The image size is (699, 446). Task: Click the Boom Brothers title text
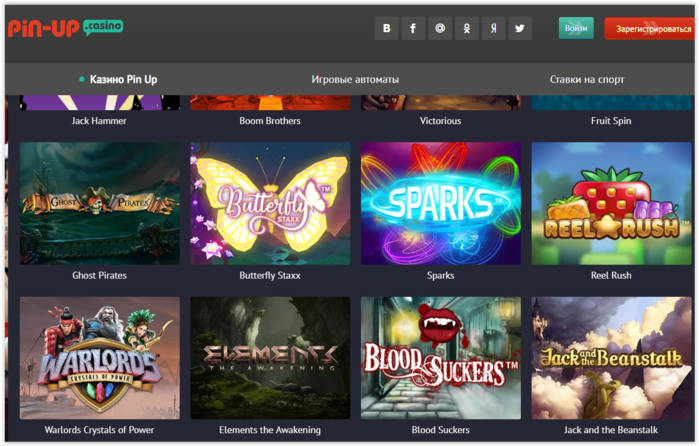pyautogui.click(x=270, y=121)
